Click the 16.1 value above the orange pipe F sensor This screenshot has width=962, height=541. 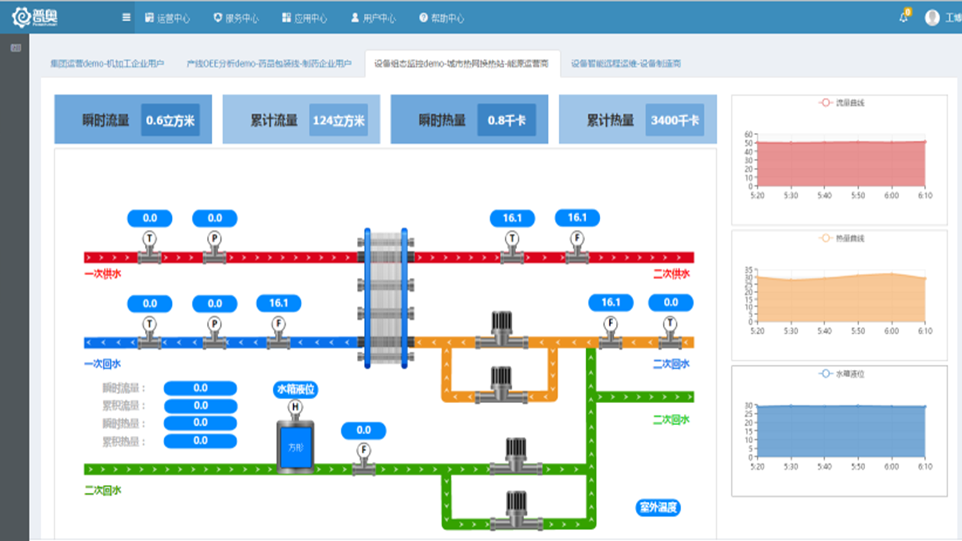click(610, 302)
